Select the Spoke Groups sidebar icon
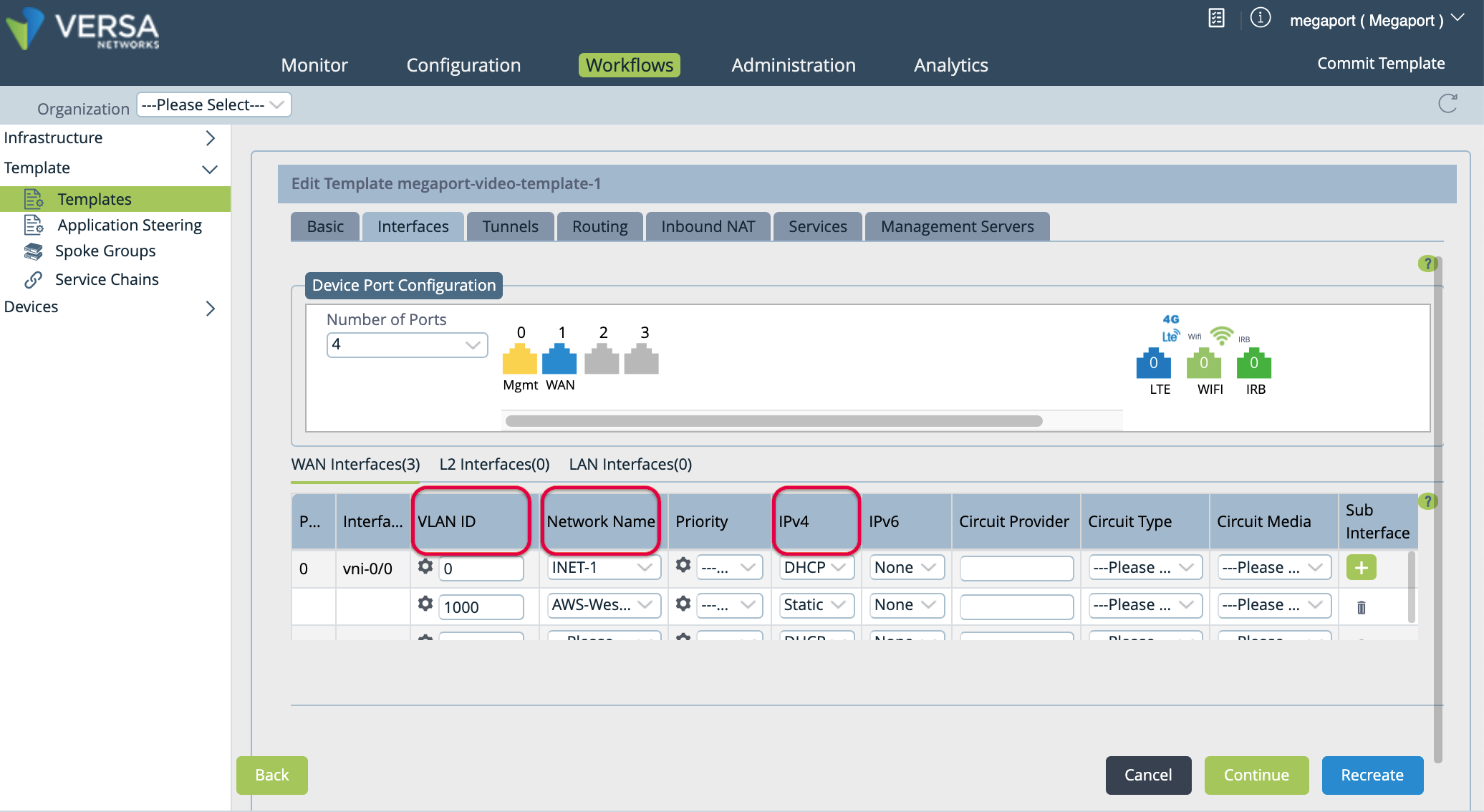 [34, 251]
